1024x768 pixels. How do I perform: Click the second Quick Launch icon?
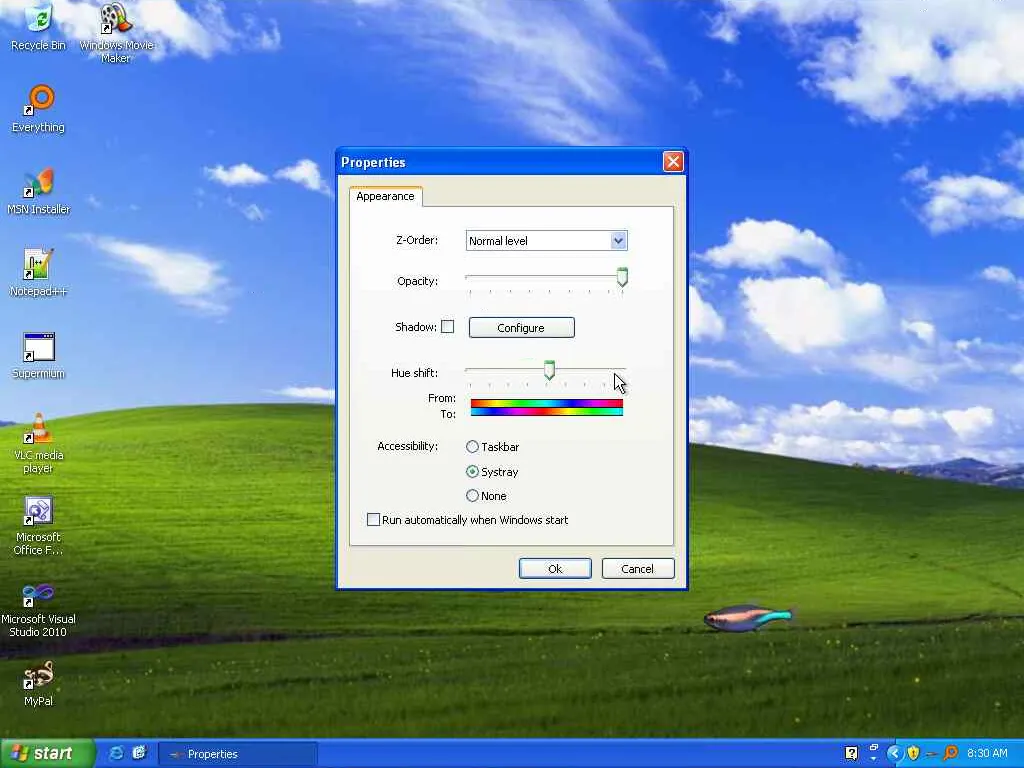(x=139, y=753)
